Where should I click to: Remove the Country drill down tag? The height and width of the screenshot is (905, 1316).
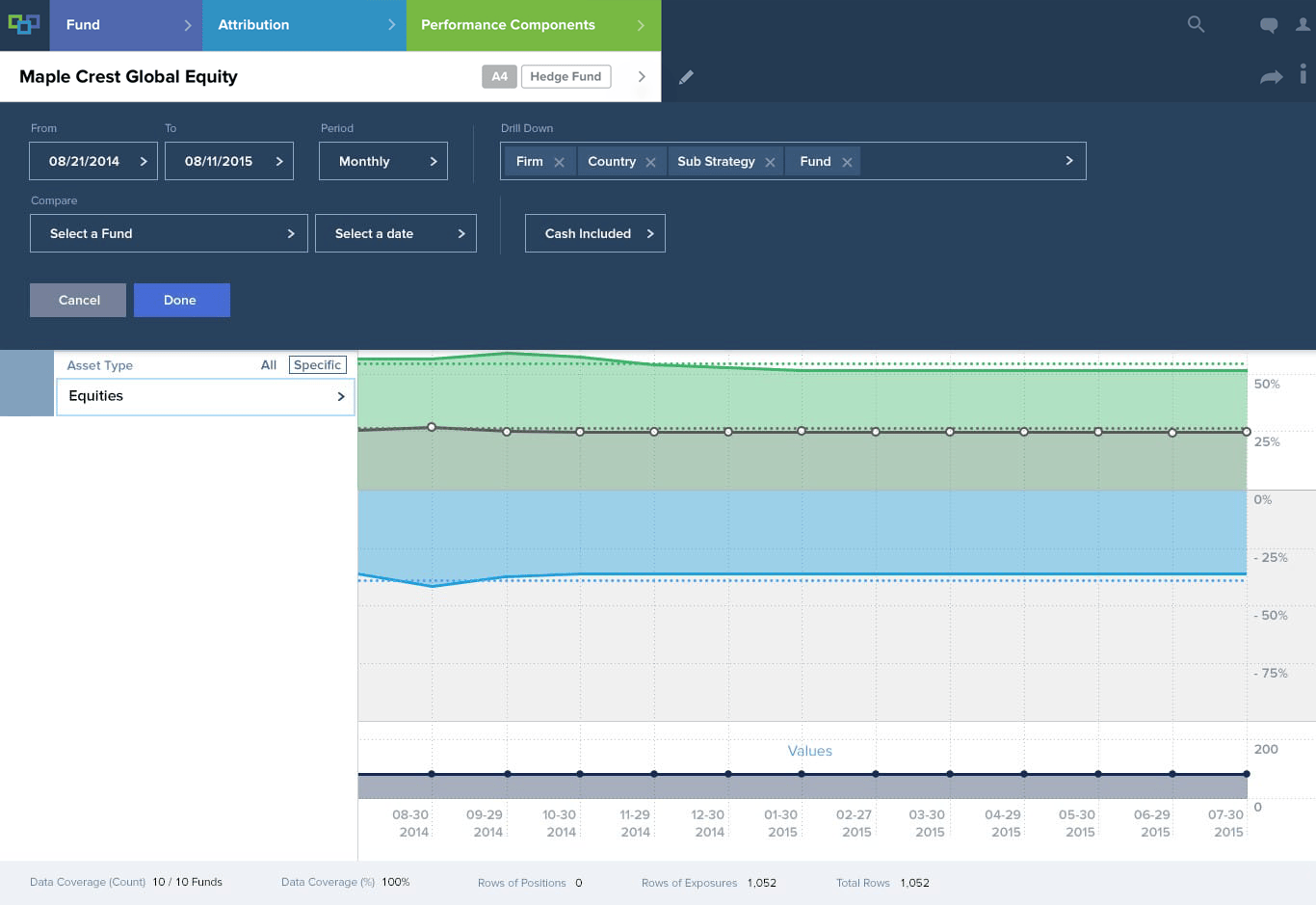(x=650, y=162)
